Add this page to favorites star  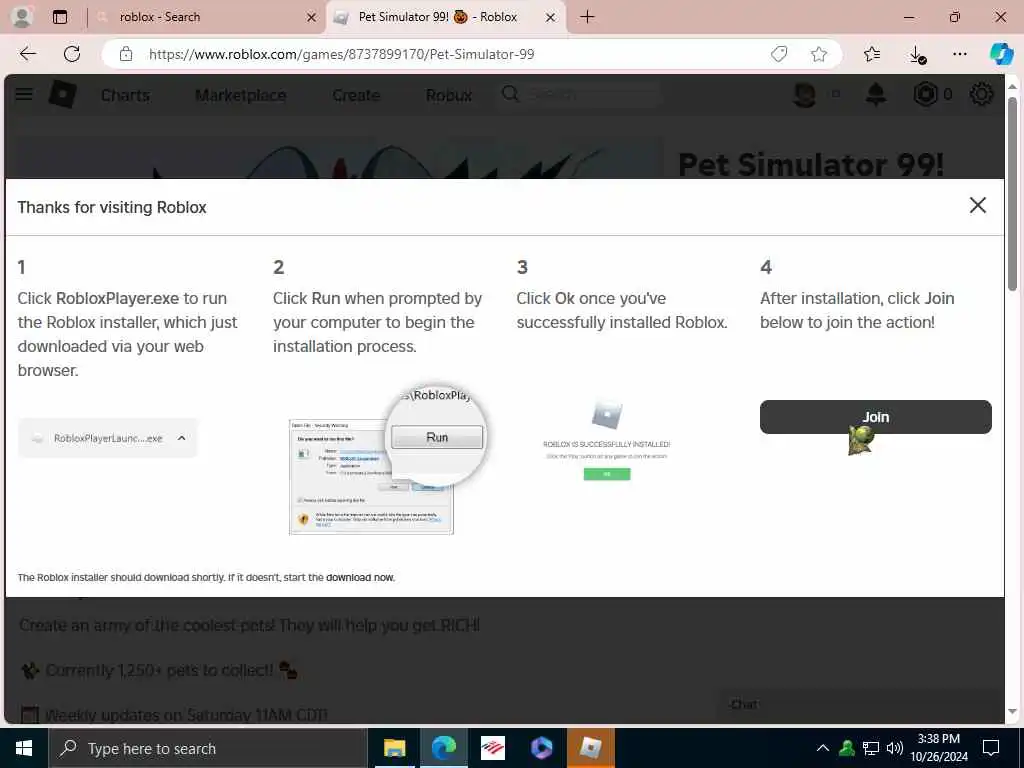tap(819, 54)
